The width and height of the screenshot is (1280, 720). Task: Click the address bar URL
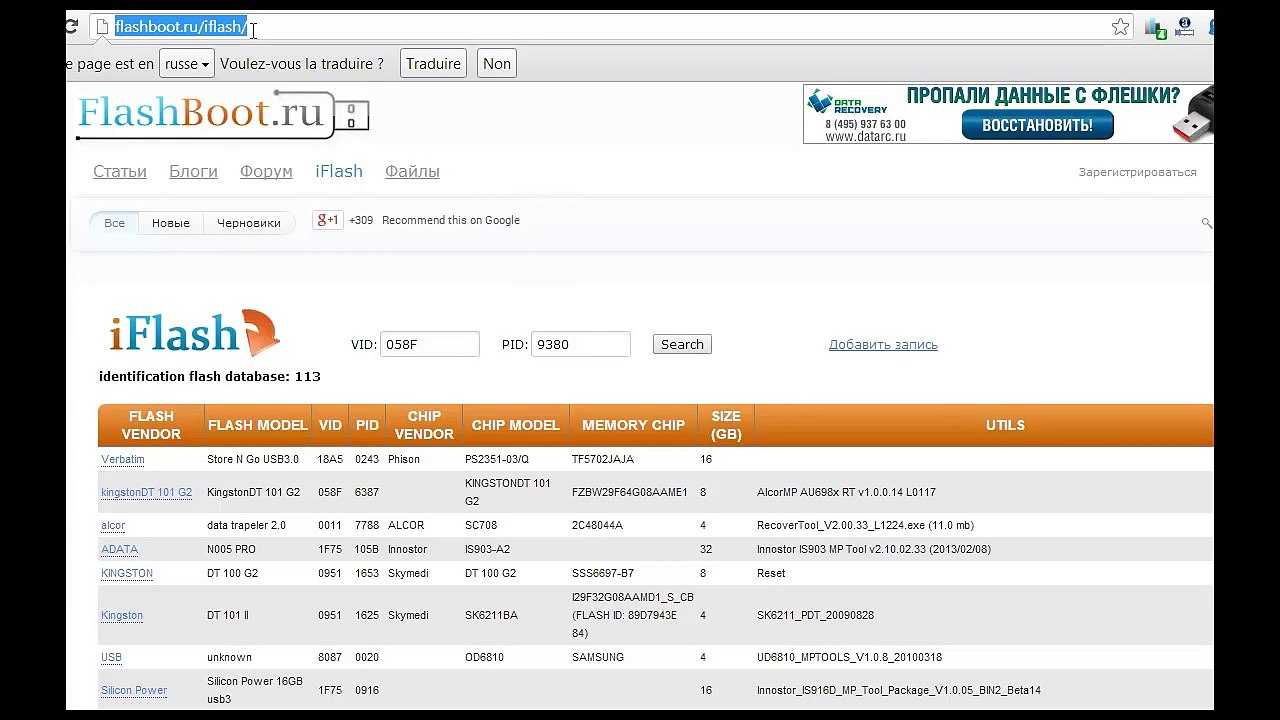[181, 27]
